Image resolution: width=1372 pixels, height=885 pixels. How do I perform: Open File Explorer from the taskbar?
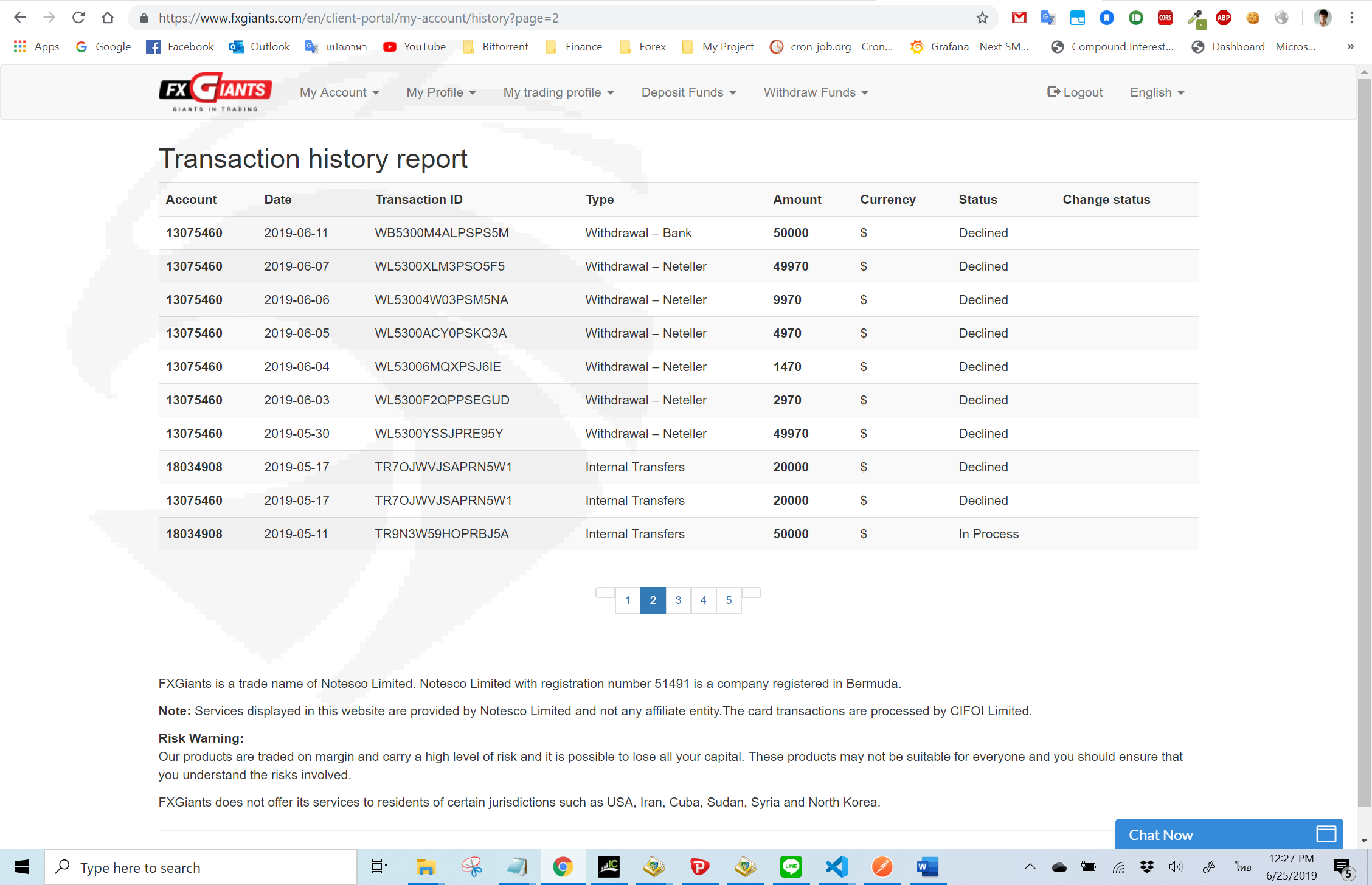pyautogui.click(x=426, y=867)
